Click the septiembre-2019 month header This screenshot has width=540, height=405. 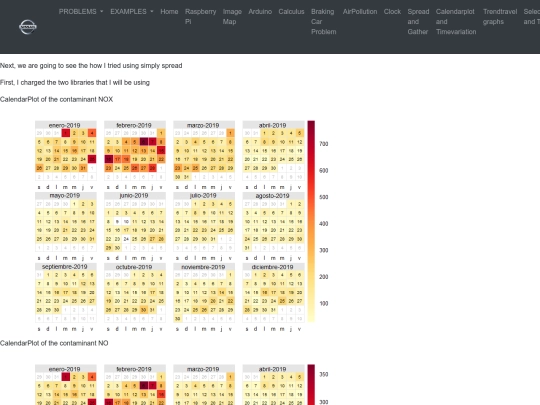click(65, 267)
